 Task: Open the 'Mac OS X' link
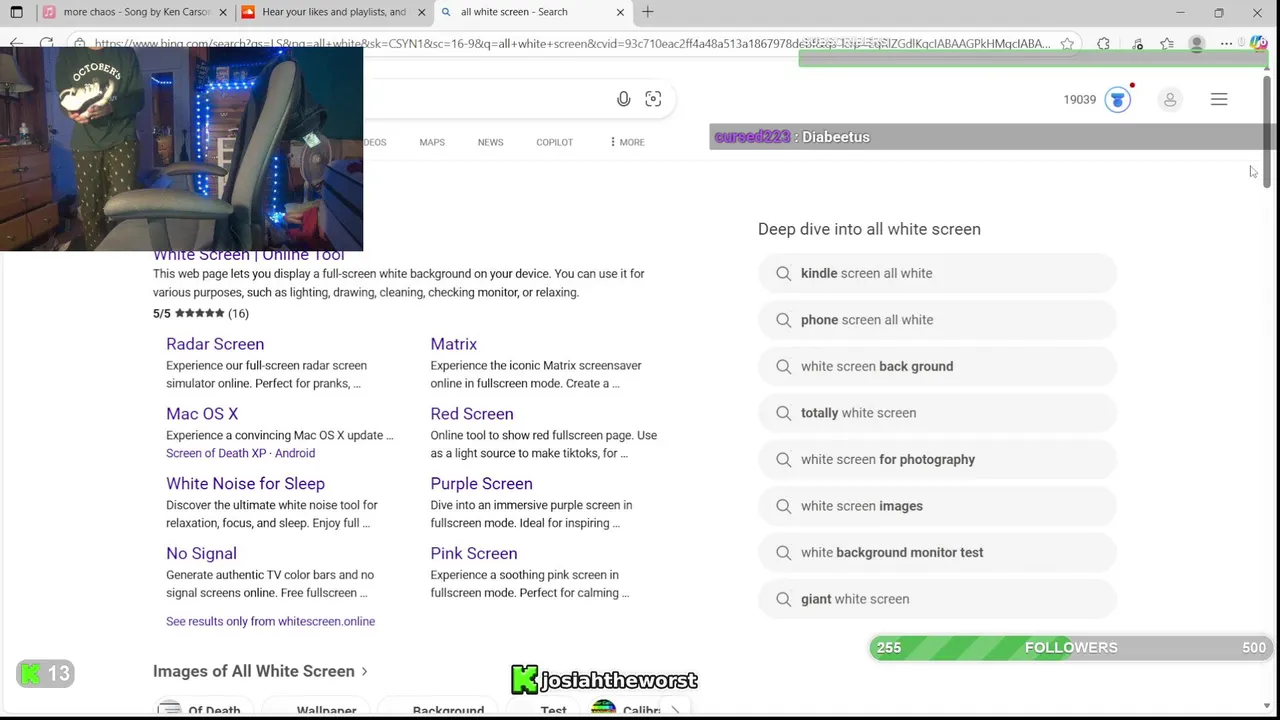[x=202, y=414]
